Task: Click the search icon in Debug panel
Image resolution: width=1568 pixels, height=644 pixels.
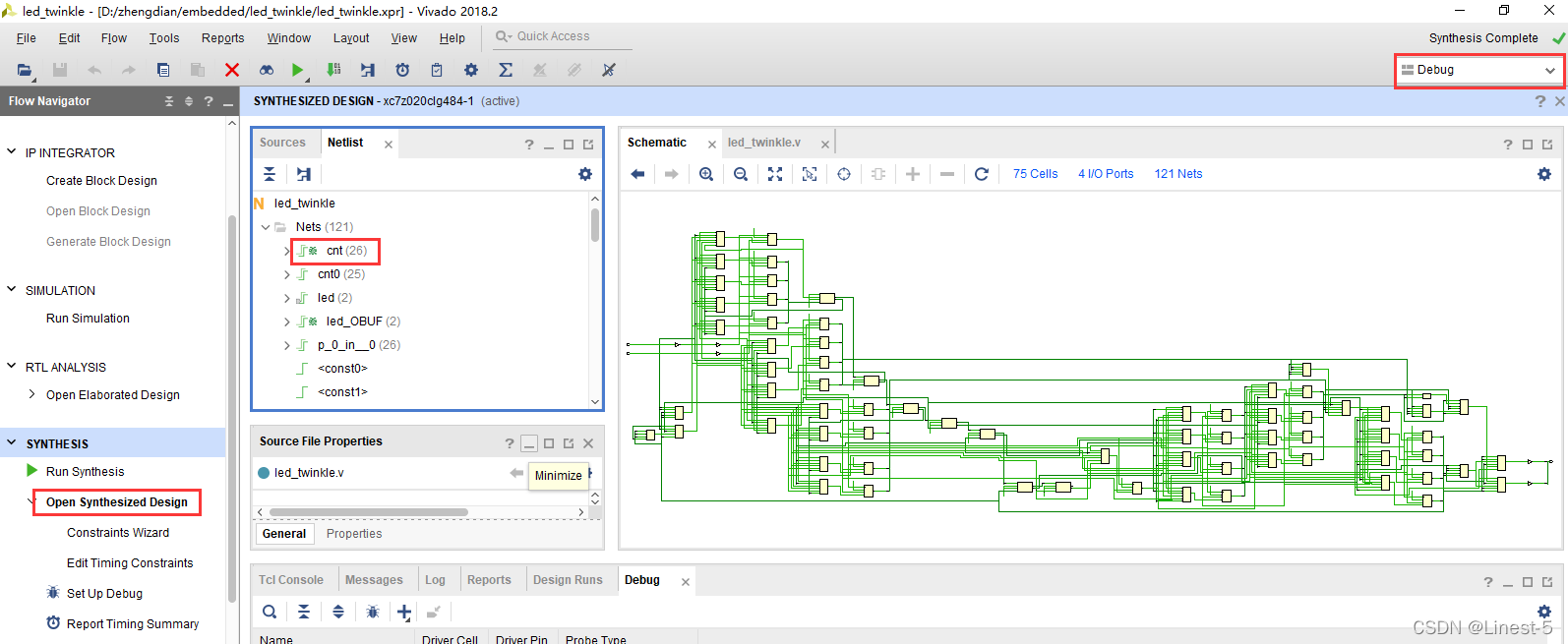Action: [270, 612]
